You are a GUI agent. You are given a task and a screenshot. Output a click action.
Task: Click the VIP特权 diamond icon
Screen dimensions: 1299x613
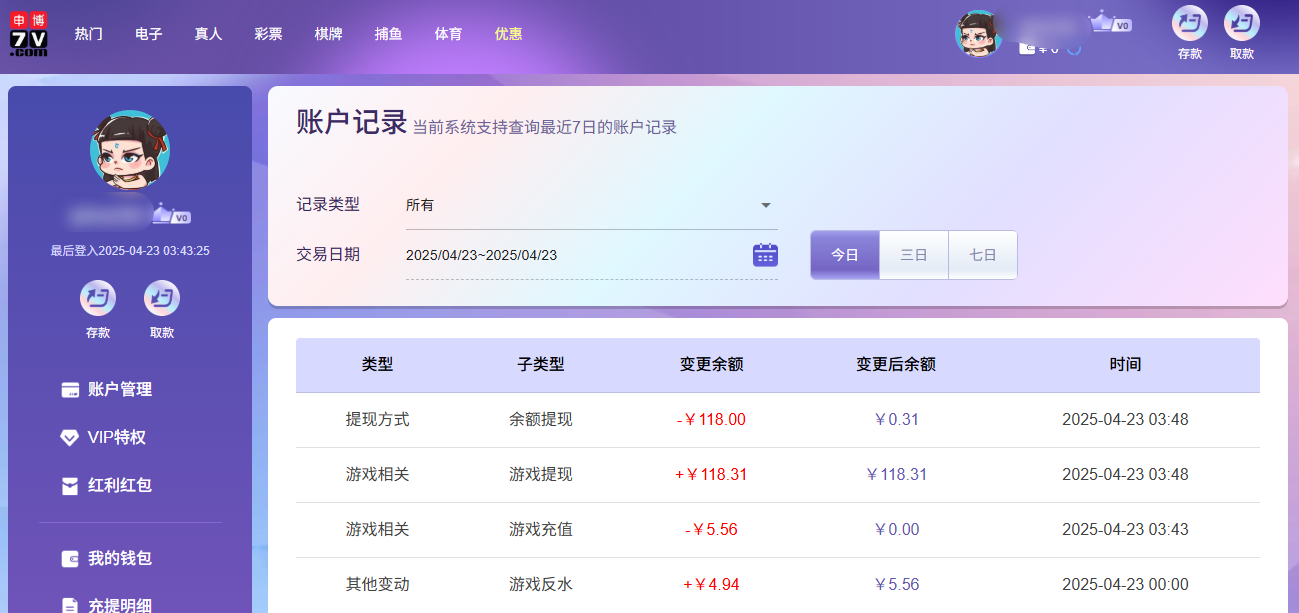[68, 437]
